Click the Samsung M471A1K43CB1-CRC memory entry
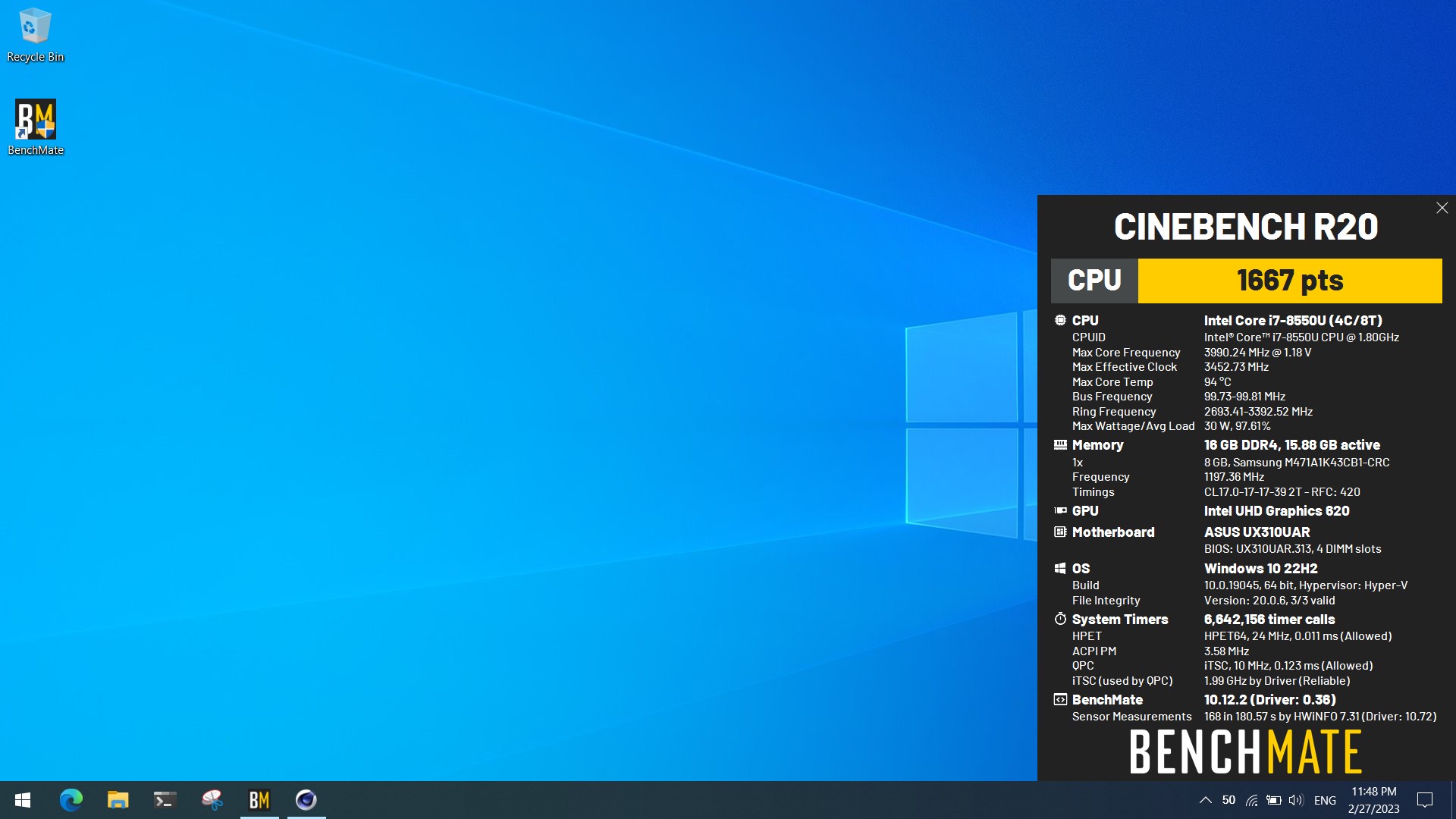This screenshot has width=1456, height=819. click(x=1297, y=463)
